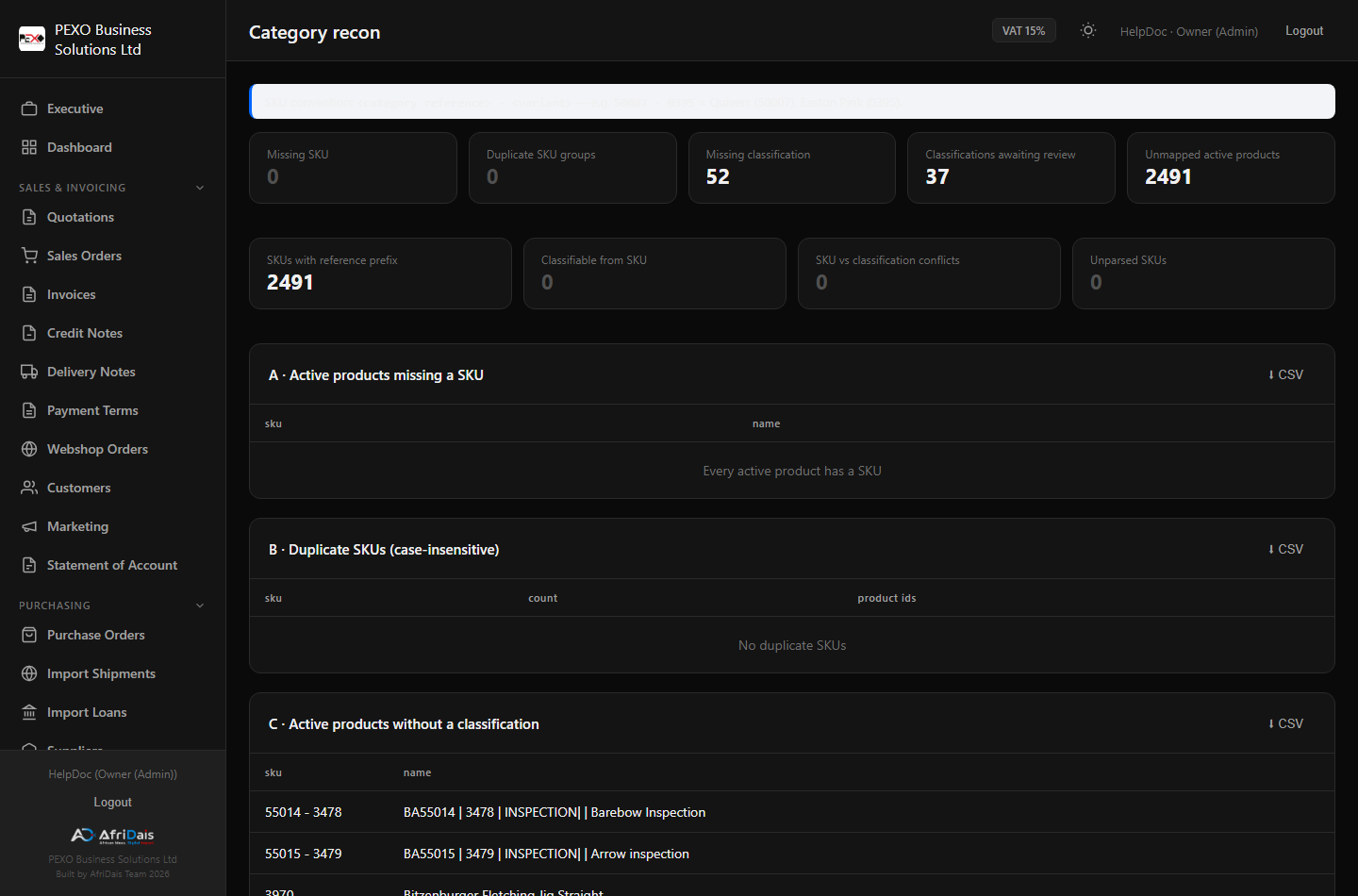This screenshot has width=1358, height=896.
Task: Click the Duplicate SKU groups card
Action: [x=572, y=168]
